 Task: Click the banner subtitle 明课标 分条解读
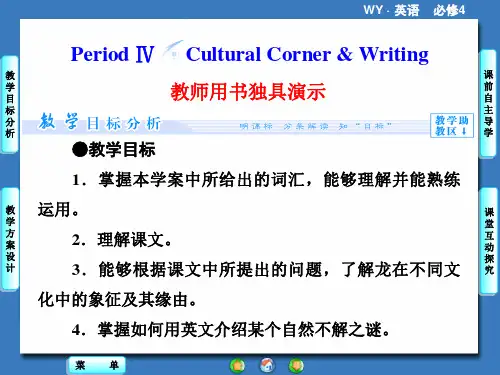pyautogui.click(x=284, y=126)
